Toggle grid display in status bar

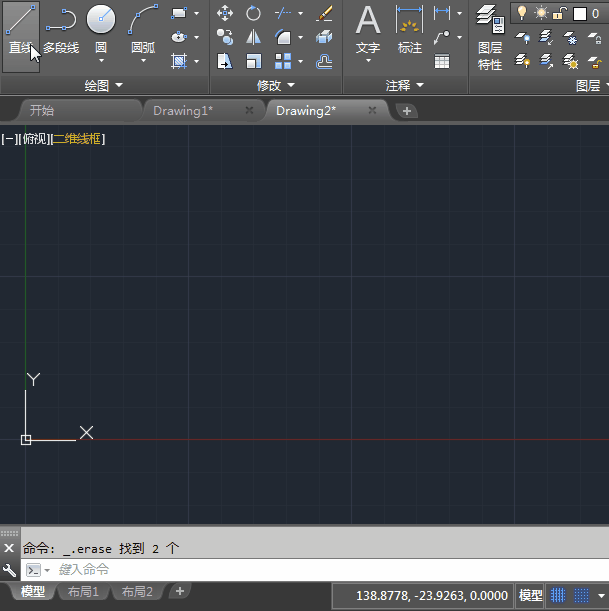coord(558,595)
